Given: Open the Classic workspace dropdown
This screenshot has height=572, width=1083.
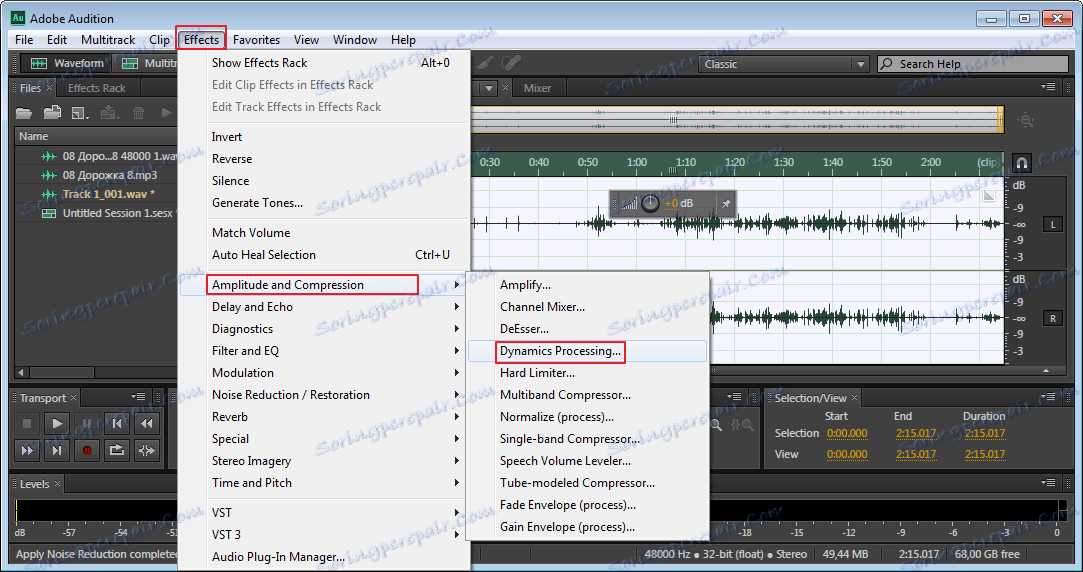Looking at the screenshot, I should pyautogui.click(x=784, y=64).
